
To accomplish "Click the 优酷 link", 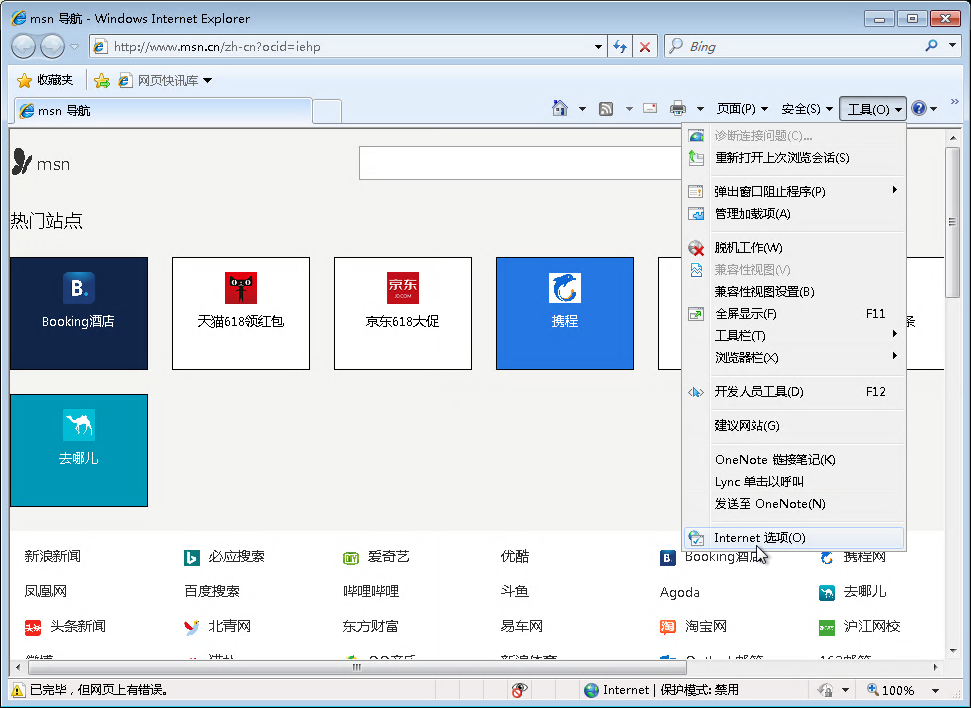I will (x=515, y=556).
